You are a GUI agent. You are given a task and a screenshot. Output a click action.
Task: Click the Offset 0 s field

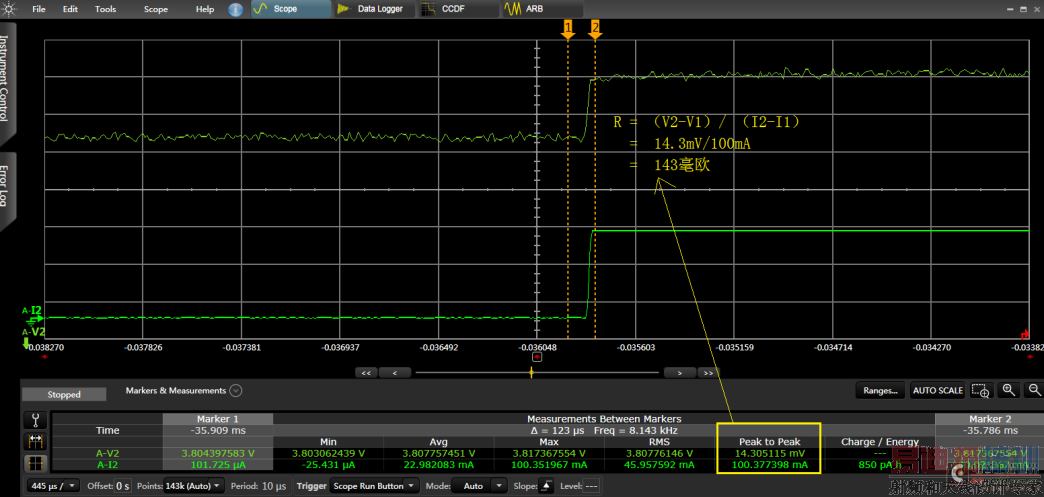(123, 486)
